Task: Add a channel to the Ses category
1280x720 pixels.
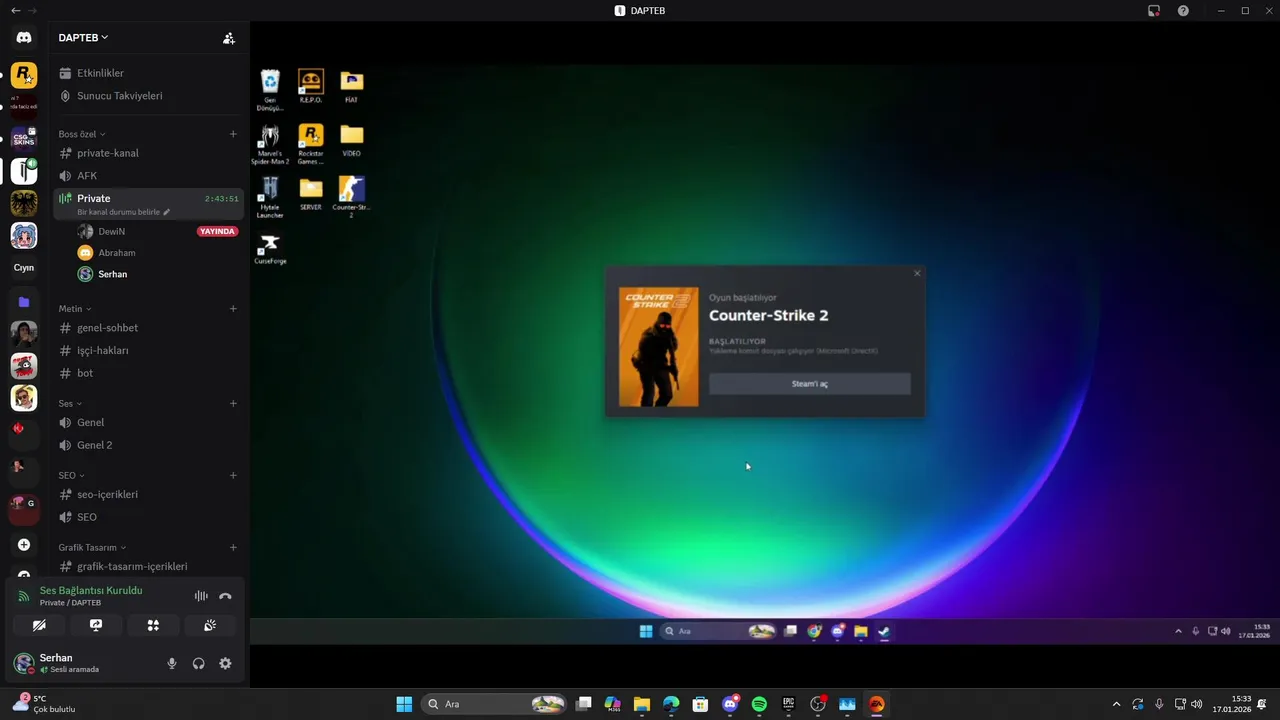Action: (233, 404)
